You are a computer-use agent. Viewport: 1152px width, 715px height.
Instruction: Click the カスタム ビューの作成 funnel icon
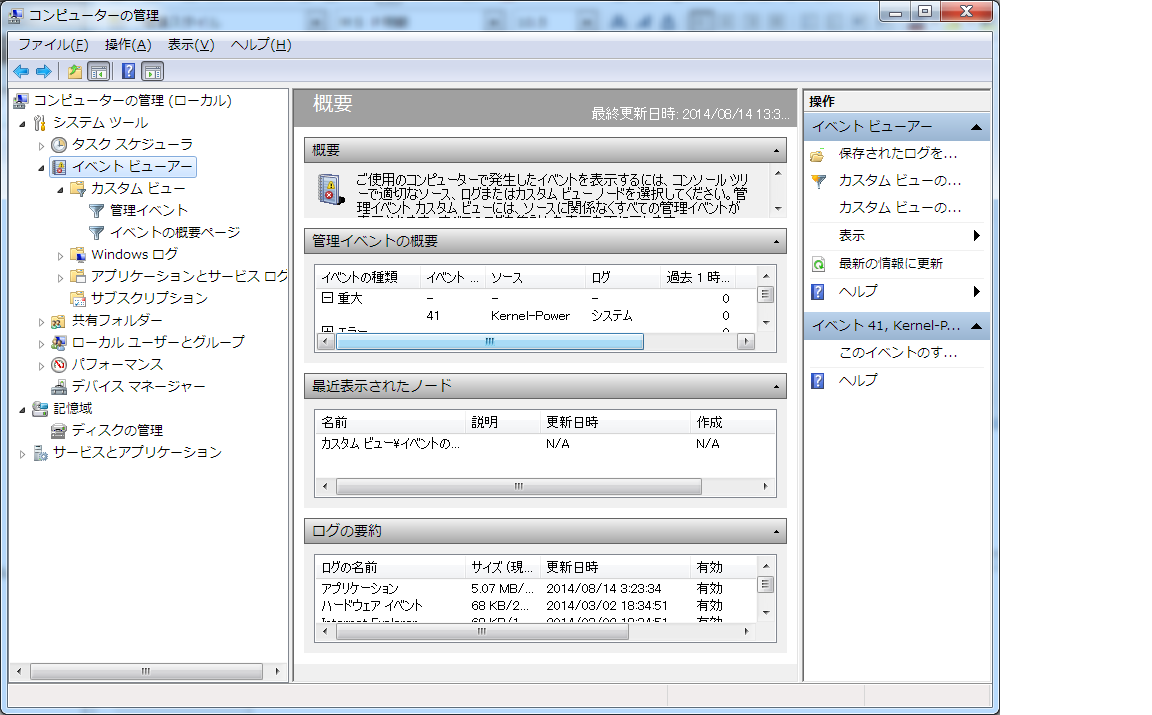pyautogui.click(x=818, y=181)
